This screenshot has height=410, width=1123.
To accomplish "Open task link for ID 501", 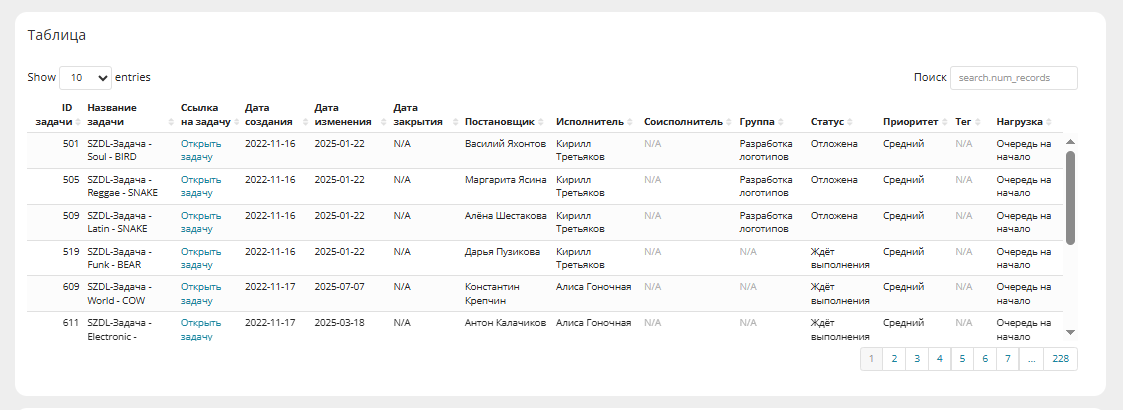I will [201, 150].
